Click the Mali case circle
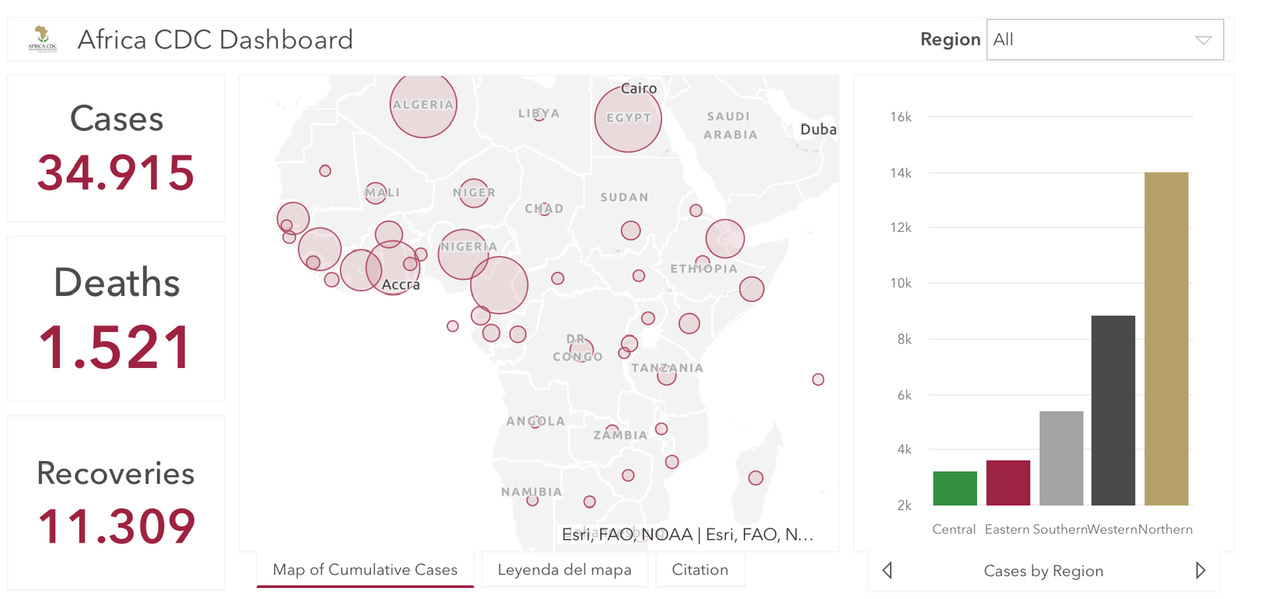Screen dimensions: 1280x599 [376, 192]
